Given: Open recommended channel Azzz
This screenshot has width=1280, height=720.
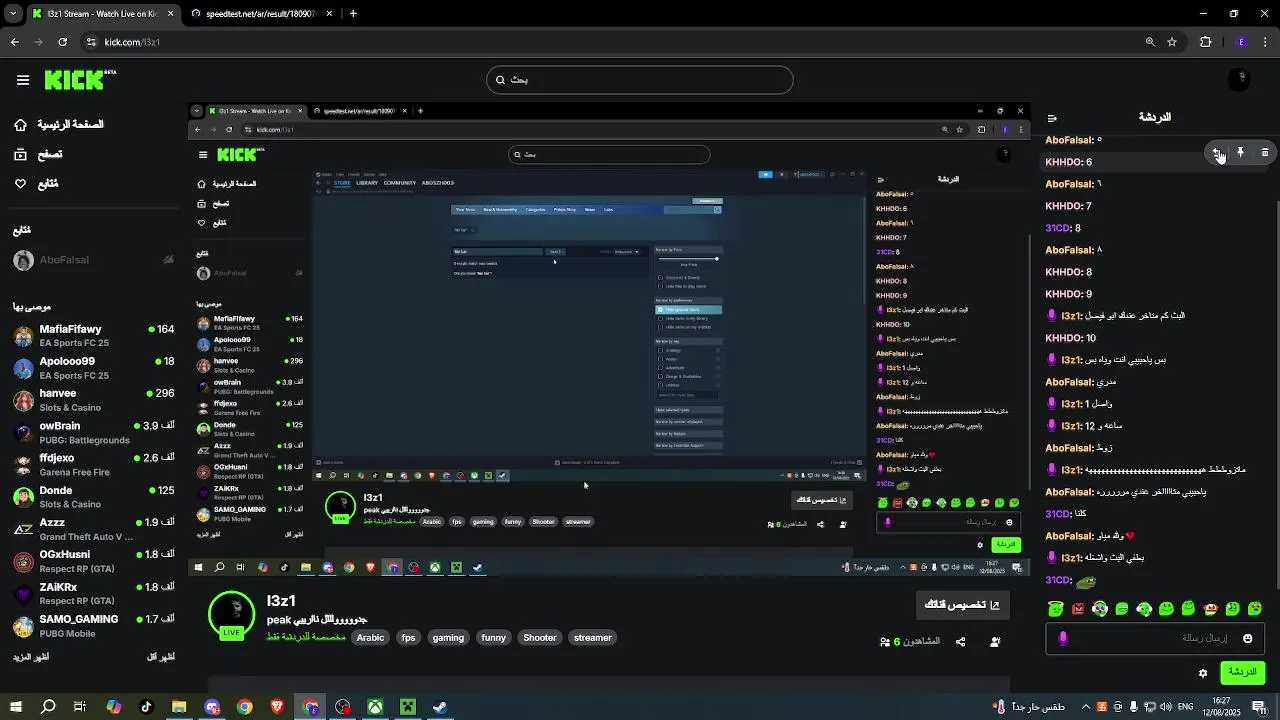Looking at the screenshot, I should click(x=94, y=529).
